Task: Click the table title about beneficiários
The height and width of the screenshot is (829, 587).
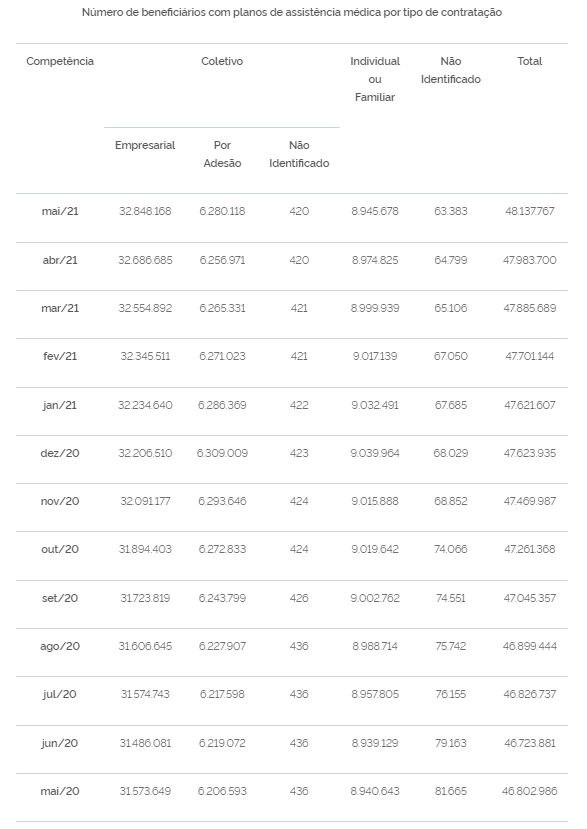Action: point(292,13)
